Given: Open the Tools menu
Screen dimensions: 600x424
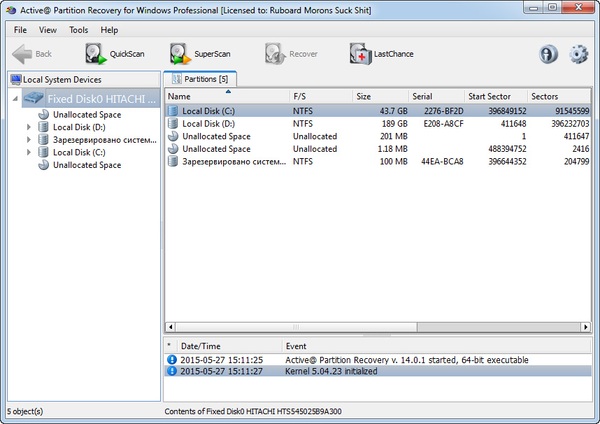Looking at the screenshot, I should click(x=78, y=30).
